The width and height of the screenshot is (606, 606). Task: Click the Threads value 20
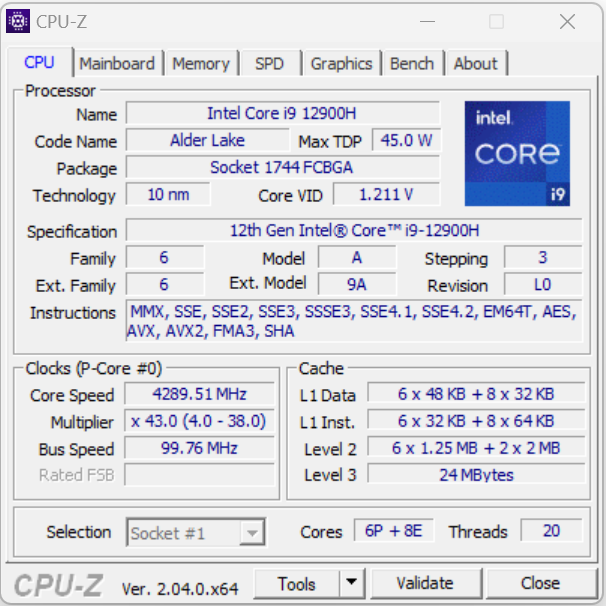(x=551, y=531)
